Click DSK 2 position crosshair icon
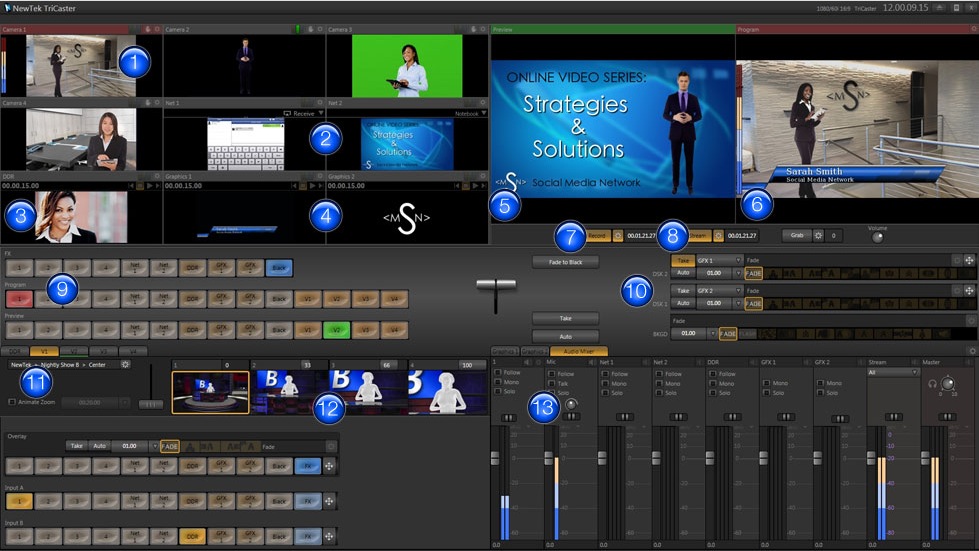 [x=968, y=261]
